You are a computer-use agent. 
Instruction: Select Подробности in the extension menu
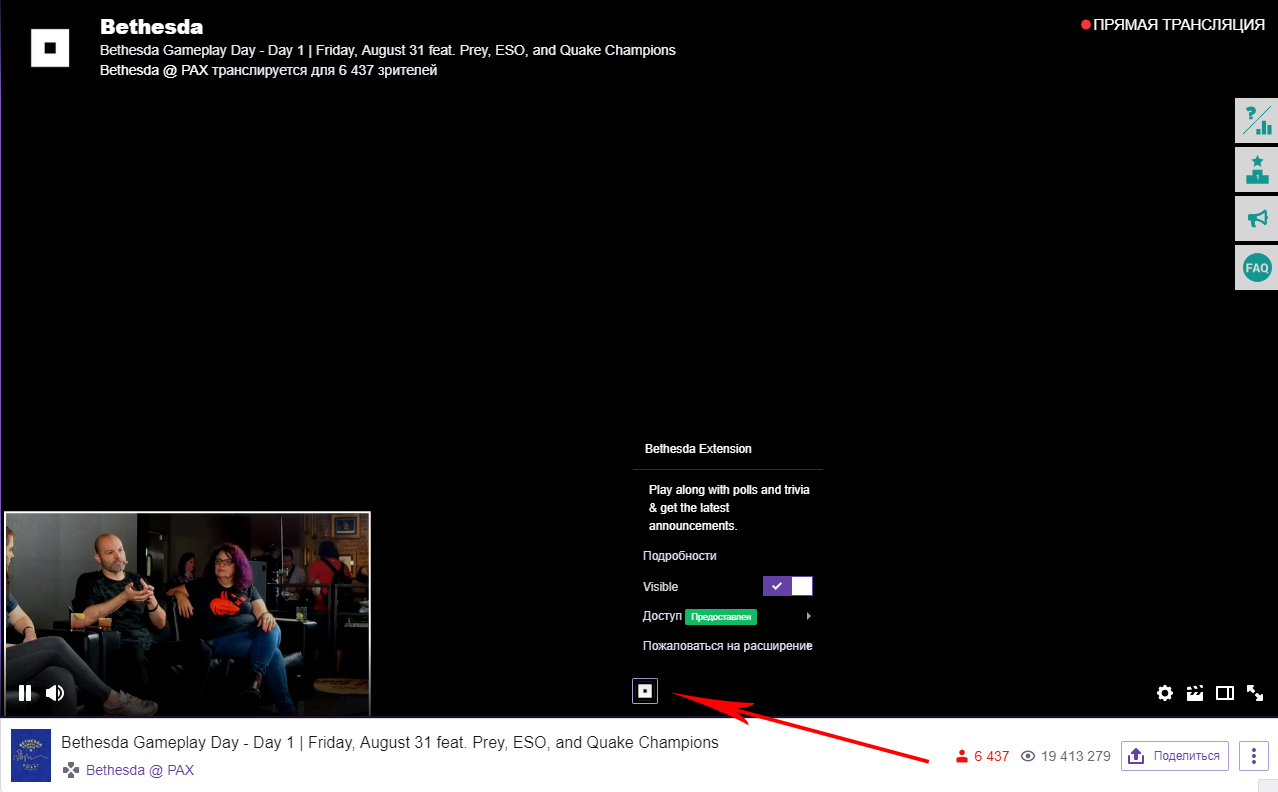pos(680,556)
